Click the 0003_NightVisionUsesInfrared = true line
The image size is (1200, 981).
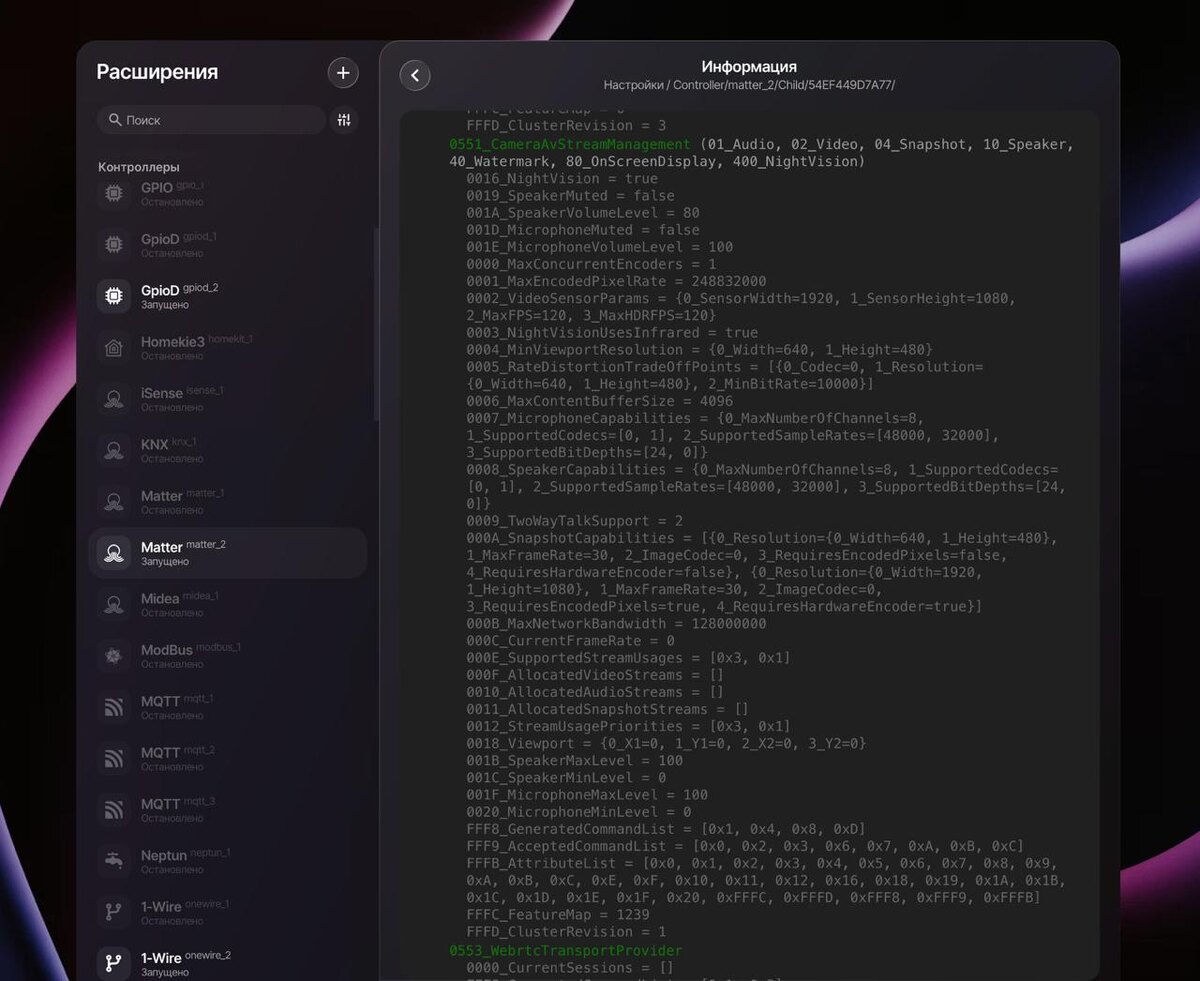(x=612, y=332)
